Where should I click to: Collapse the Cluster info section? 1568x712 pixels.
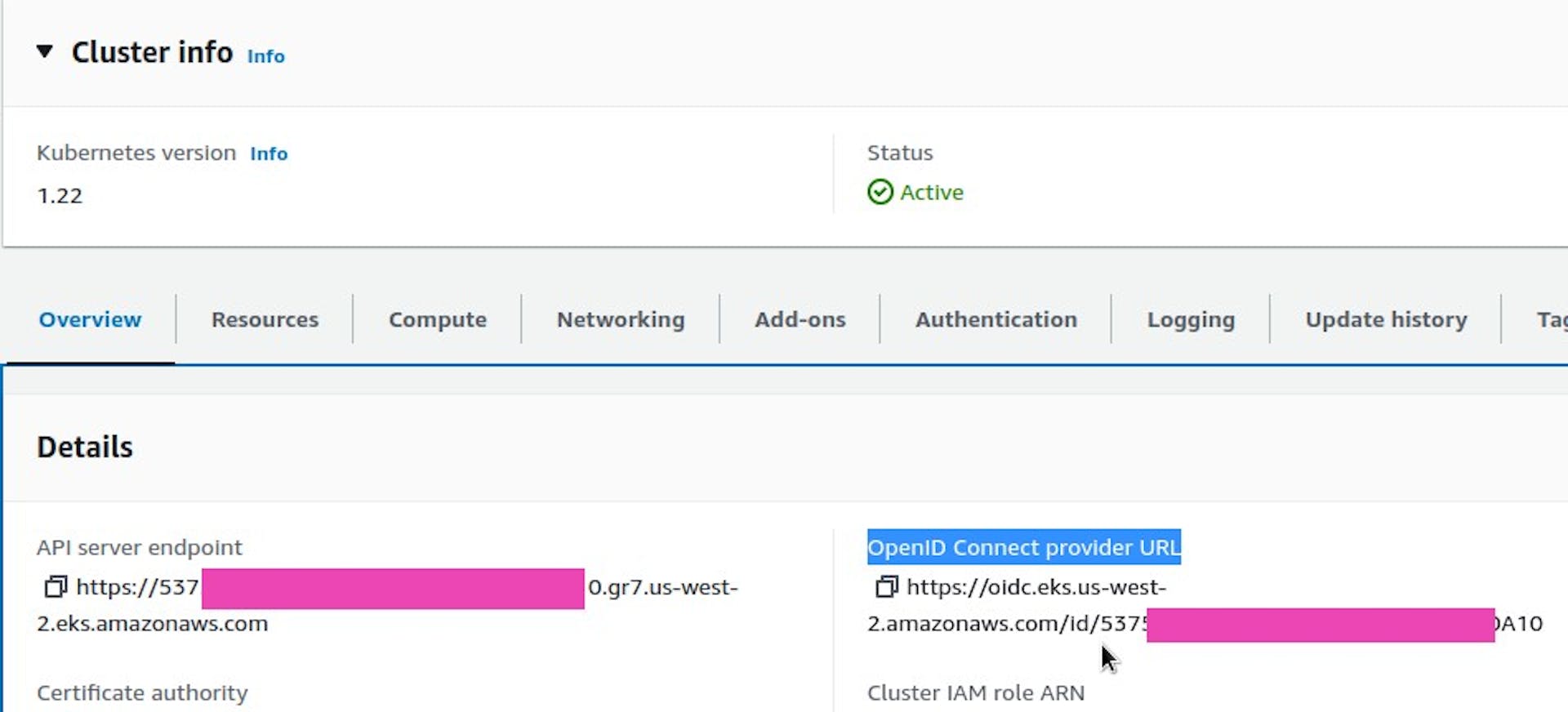tap(45, 52)
